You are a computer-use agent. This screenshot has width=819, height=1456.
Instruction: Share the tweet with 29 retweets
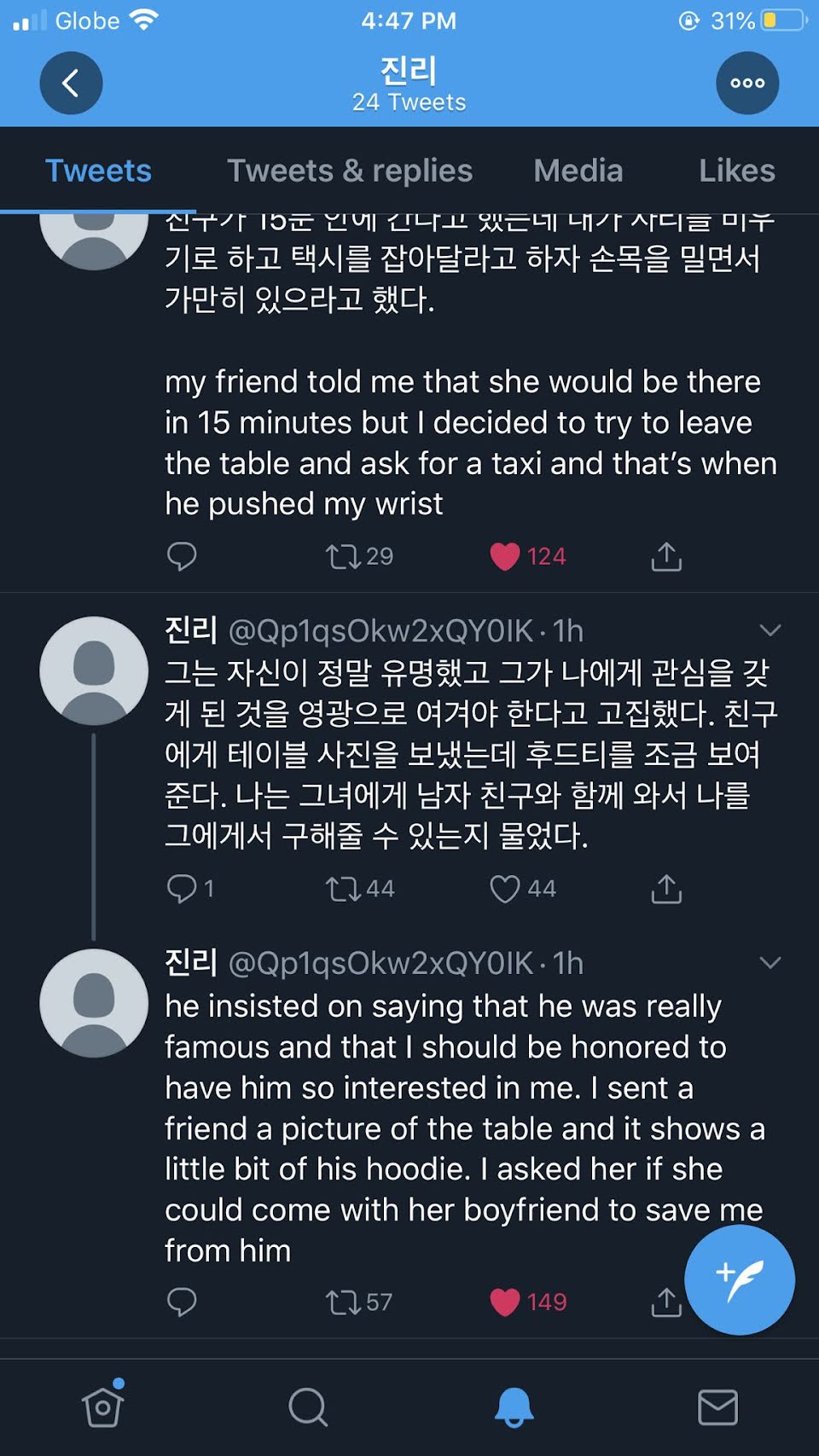666,556
